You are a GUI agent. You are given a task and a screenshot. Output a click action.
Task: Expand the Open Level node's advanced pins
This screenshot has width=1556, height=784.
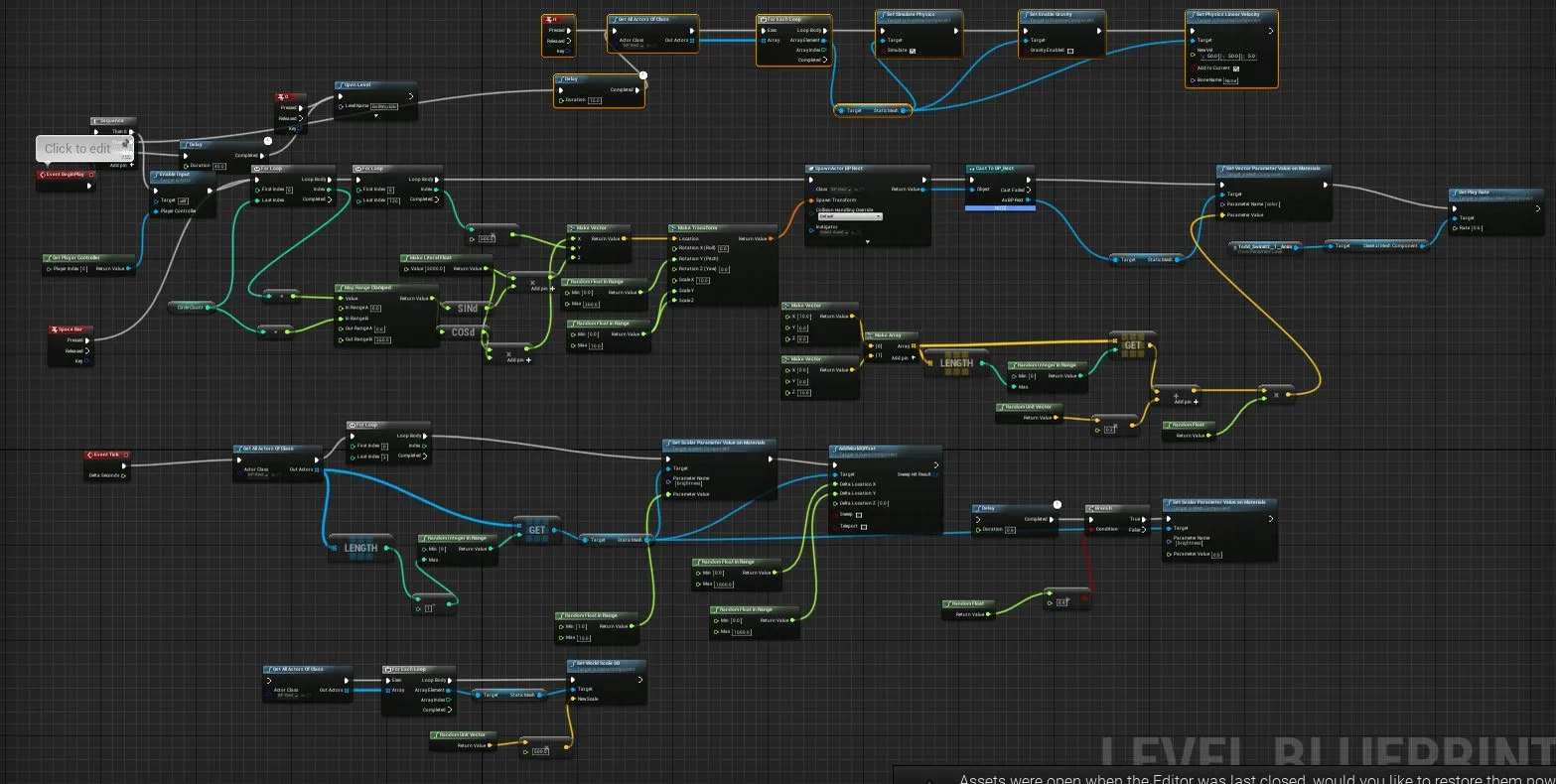tap(375, 116)
